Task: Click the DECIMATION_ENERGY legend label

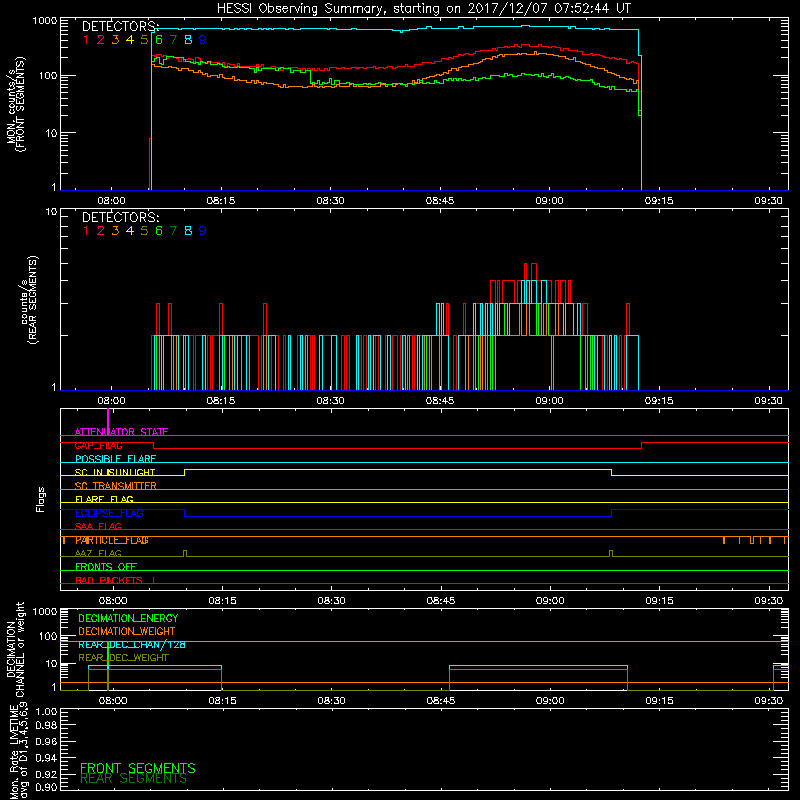Action: [x=128, y=618]
